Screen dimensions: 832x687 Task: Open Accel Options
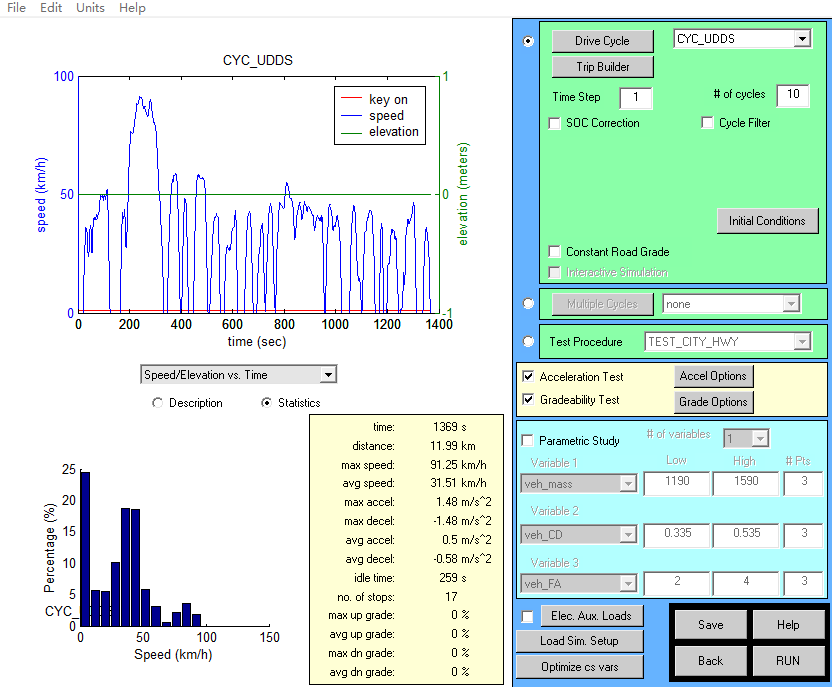[x=713, y=376]
